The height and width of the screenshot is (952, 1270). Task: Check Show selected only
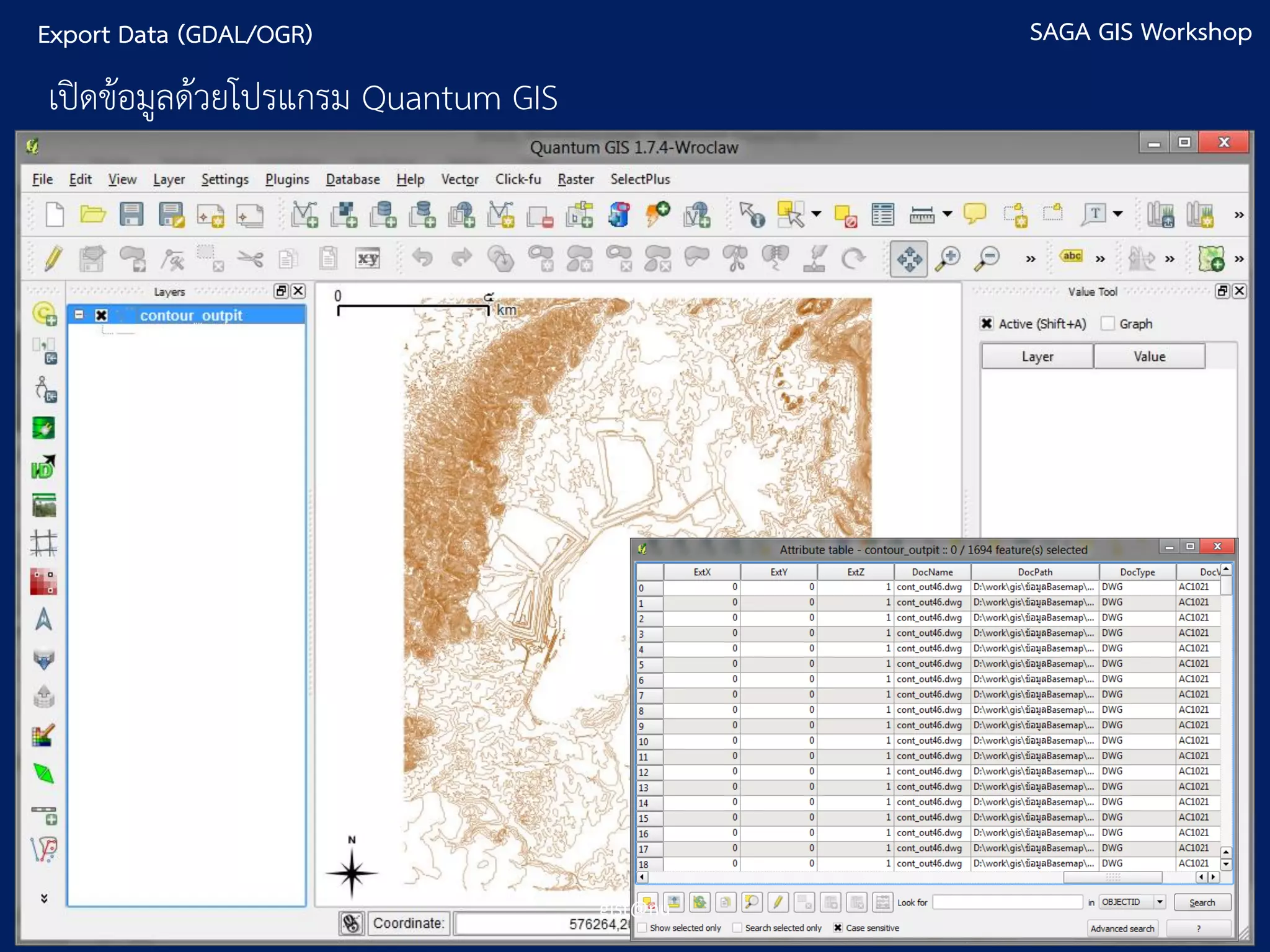(x=642, y=928)
